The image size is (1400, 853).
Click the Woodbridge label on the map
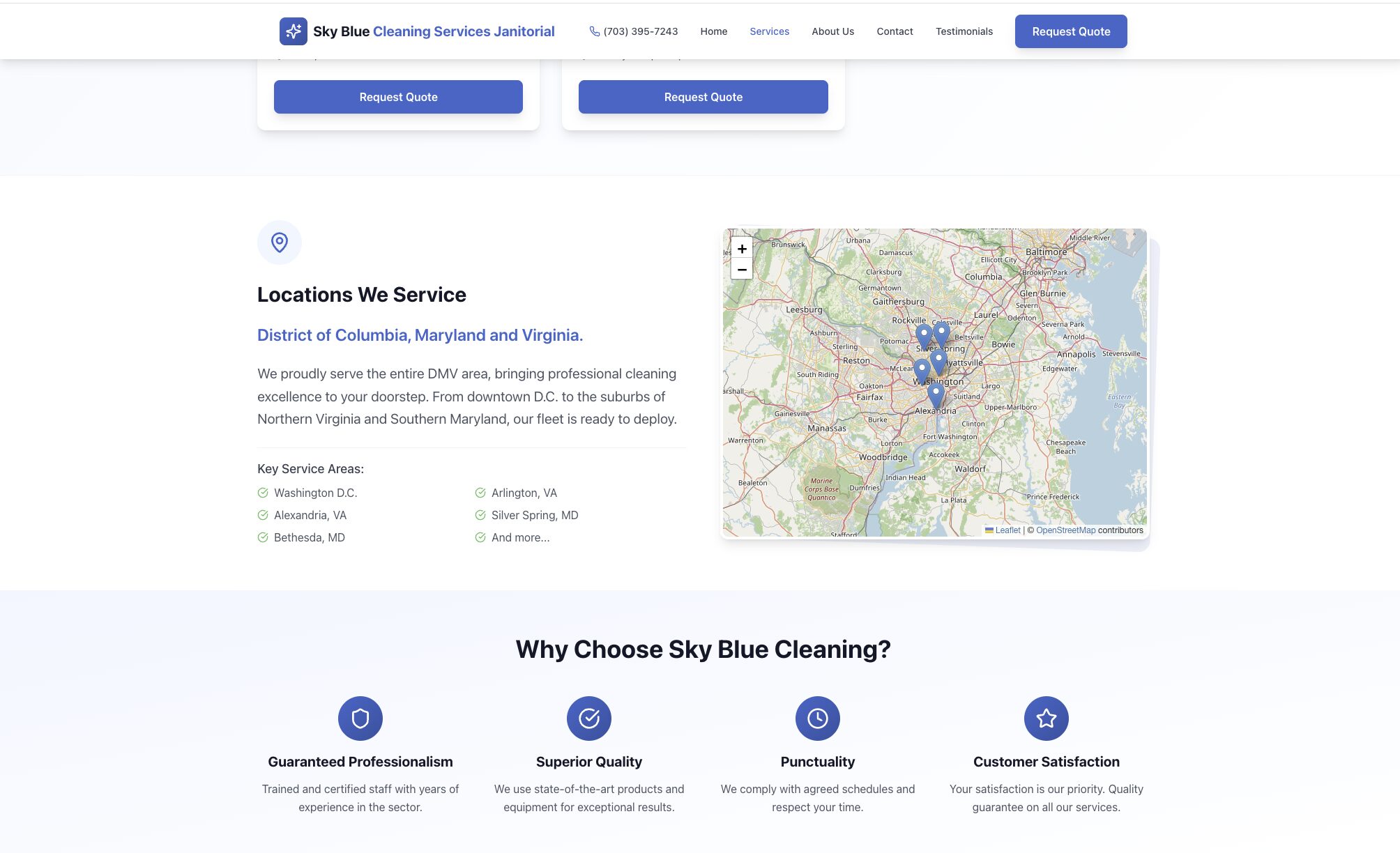pos(883,457)
